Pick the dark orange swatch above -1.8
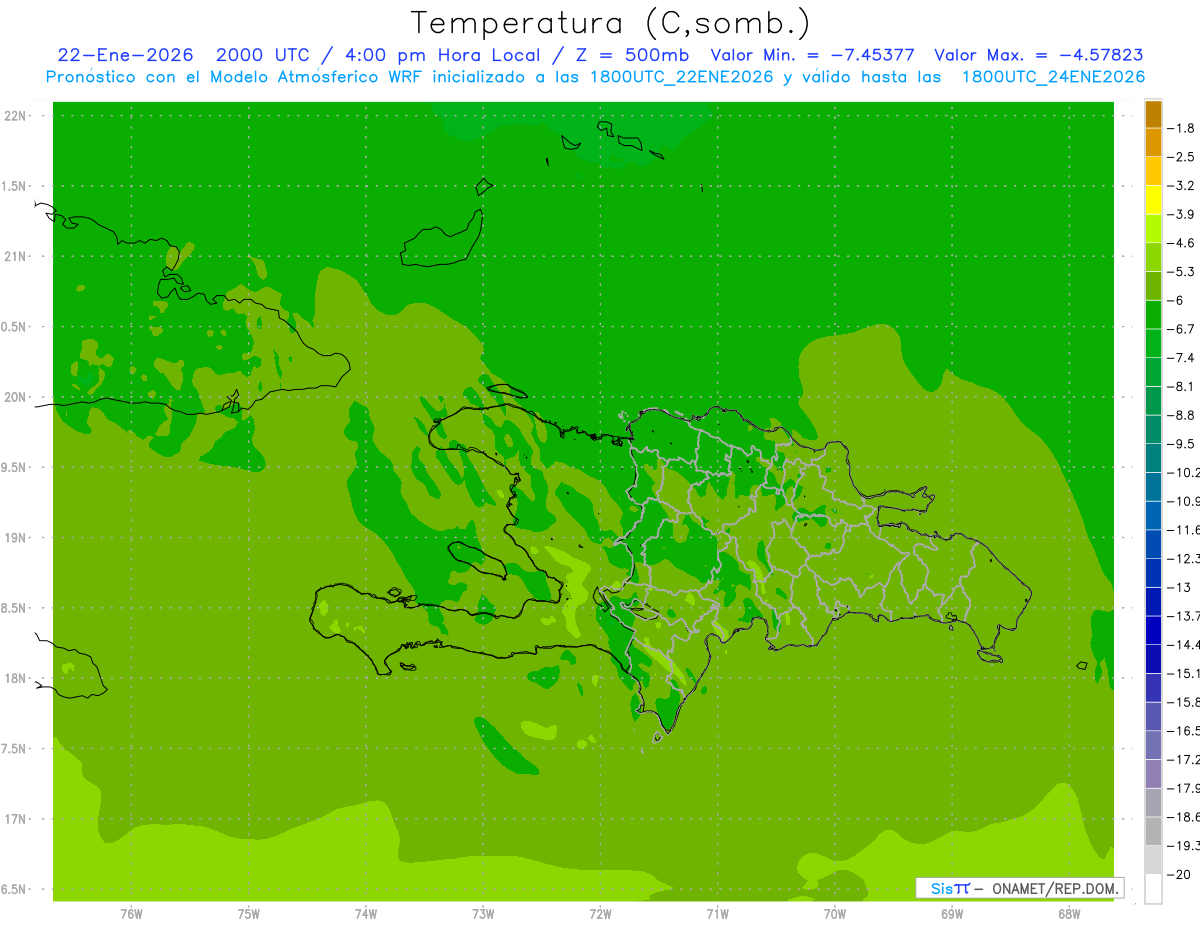This screenshot has width=1200, height=927. pyautogui.click(x=1153, y=114)
